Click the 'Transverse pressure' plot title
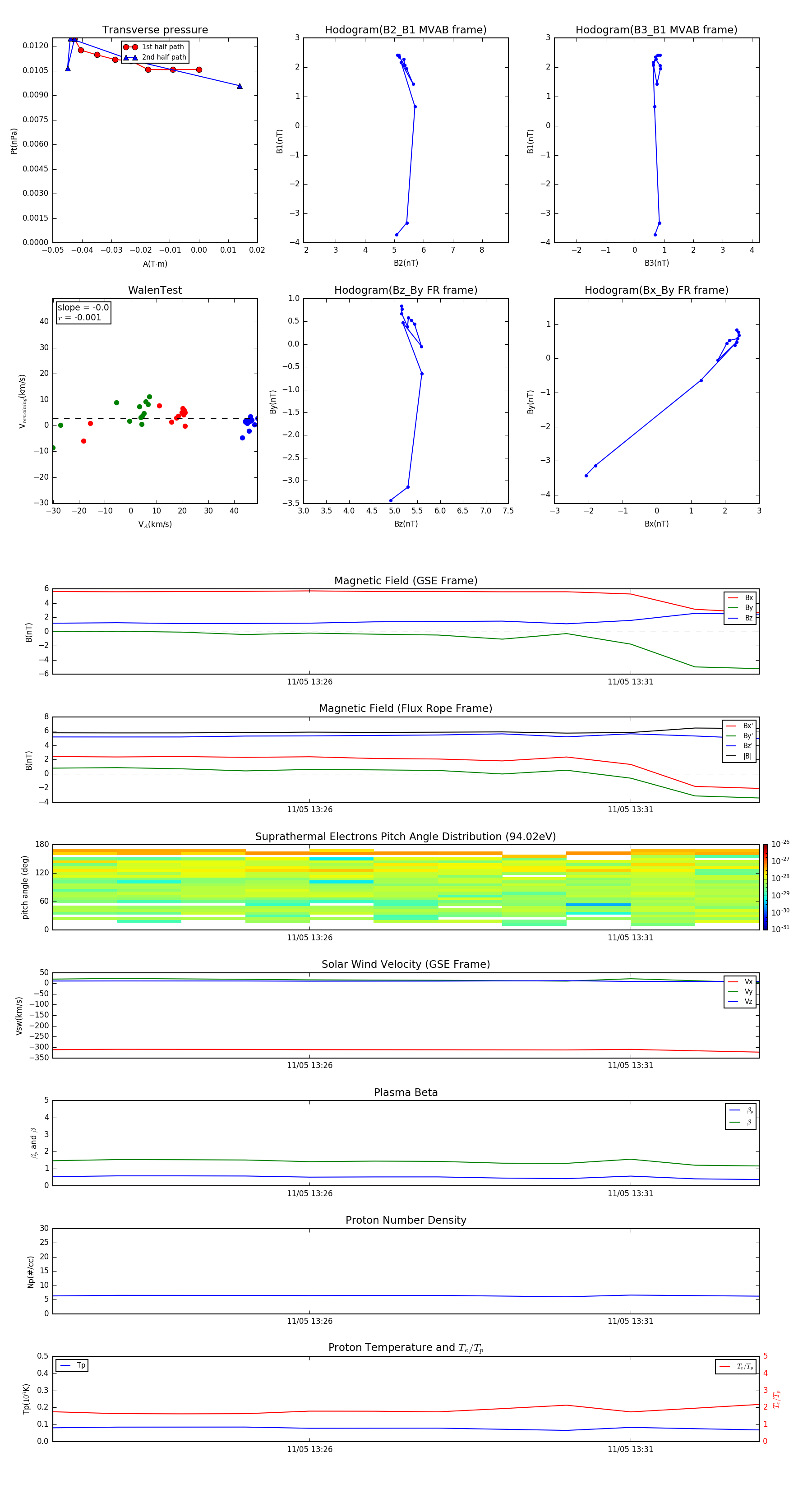Image resolution: width=812 pixels, height=1489 pixels. point(155,30)
